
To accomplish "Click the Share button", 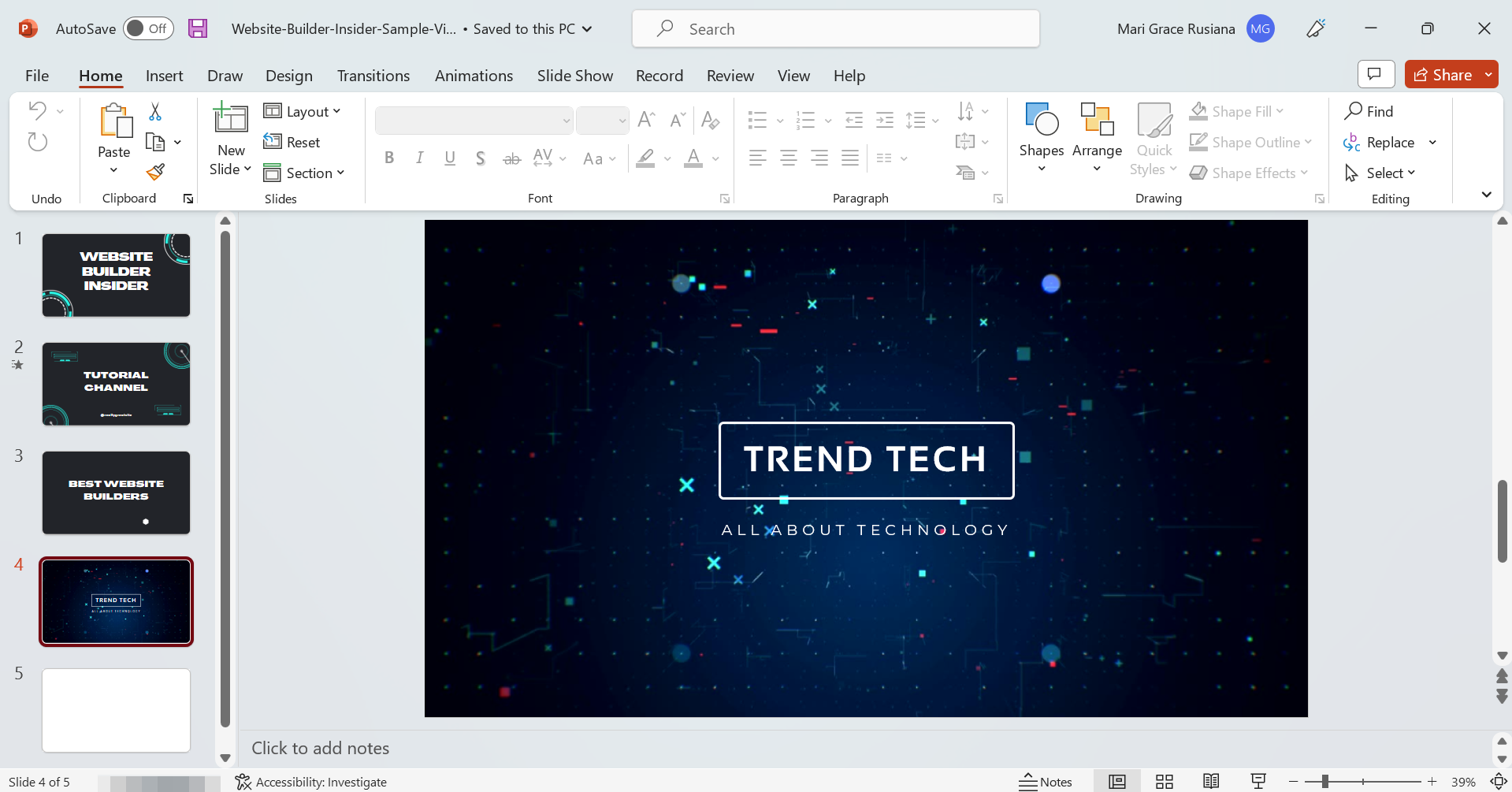I will [x=1443, y=75].
